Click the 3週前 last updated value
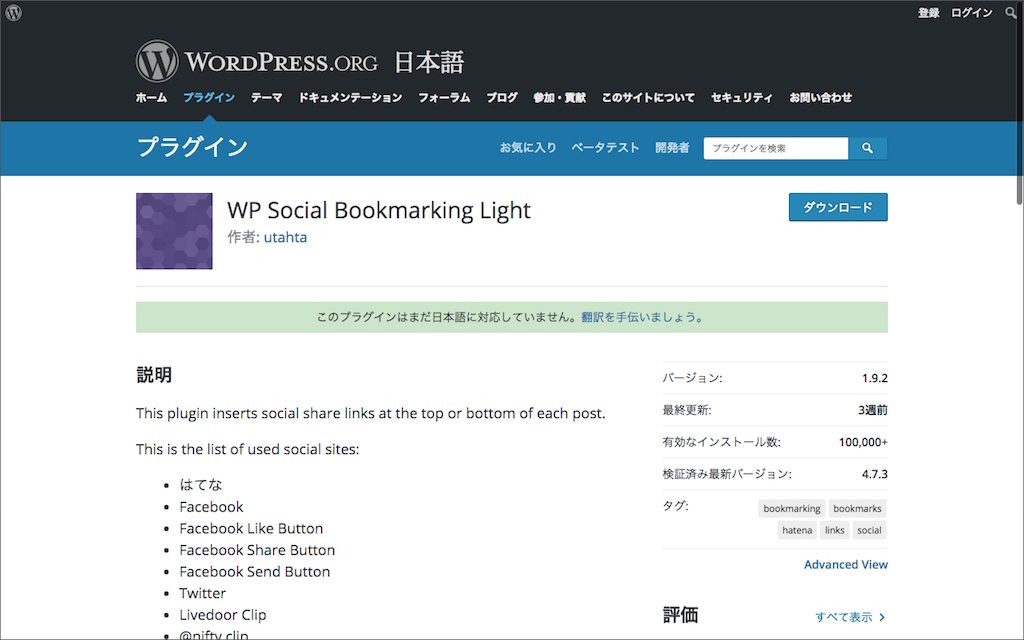Viewport: 1024px width, 640px height. coord(873,410)
